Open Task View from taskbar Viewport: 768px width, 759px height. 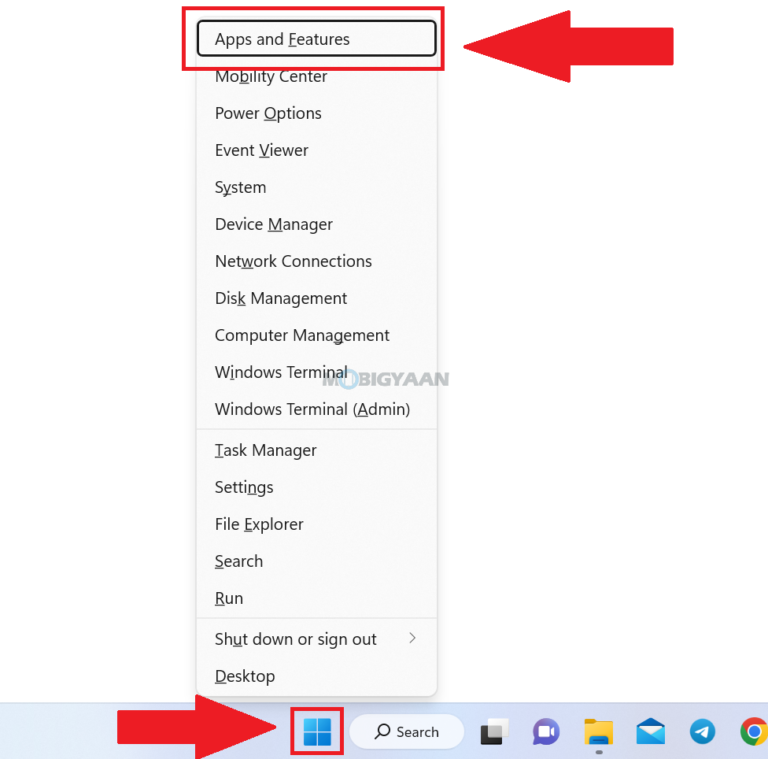(x=494, y=732)
